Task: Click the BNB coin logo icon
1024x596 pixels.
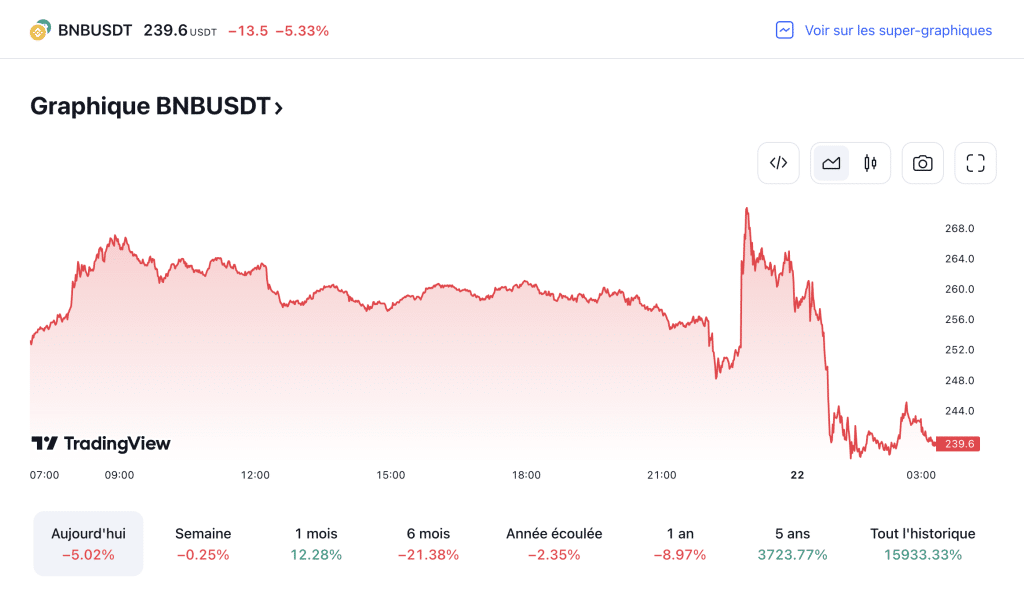Action: (x=40, y=31)
